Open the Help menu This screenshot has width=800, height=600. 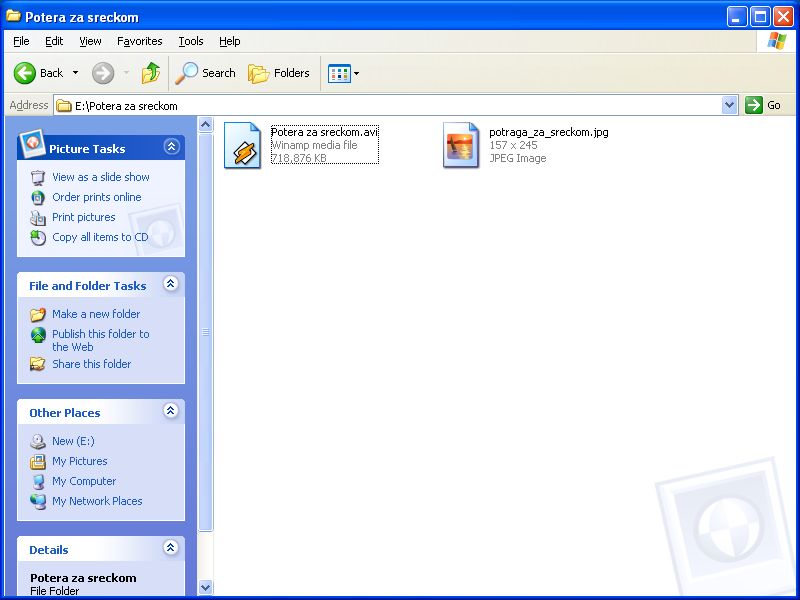click(x=230, y=41)
